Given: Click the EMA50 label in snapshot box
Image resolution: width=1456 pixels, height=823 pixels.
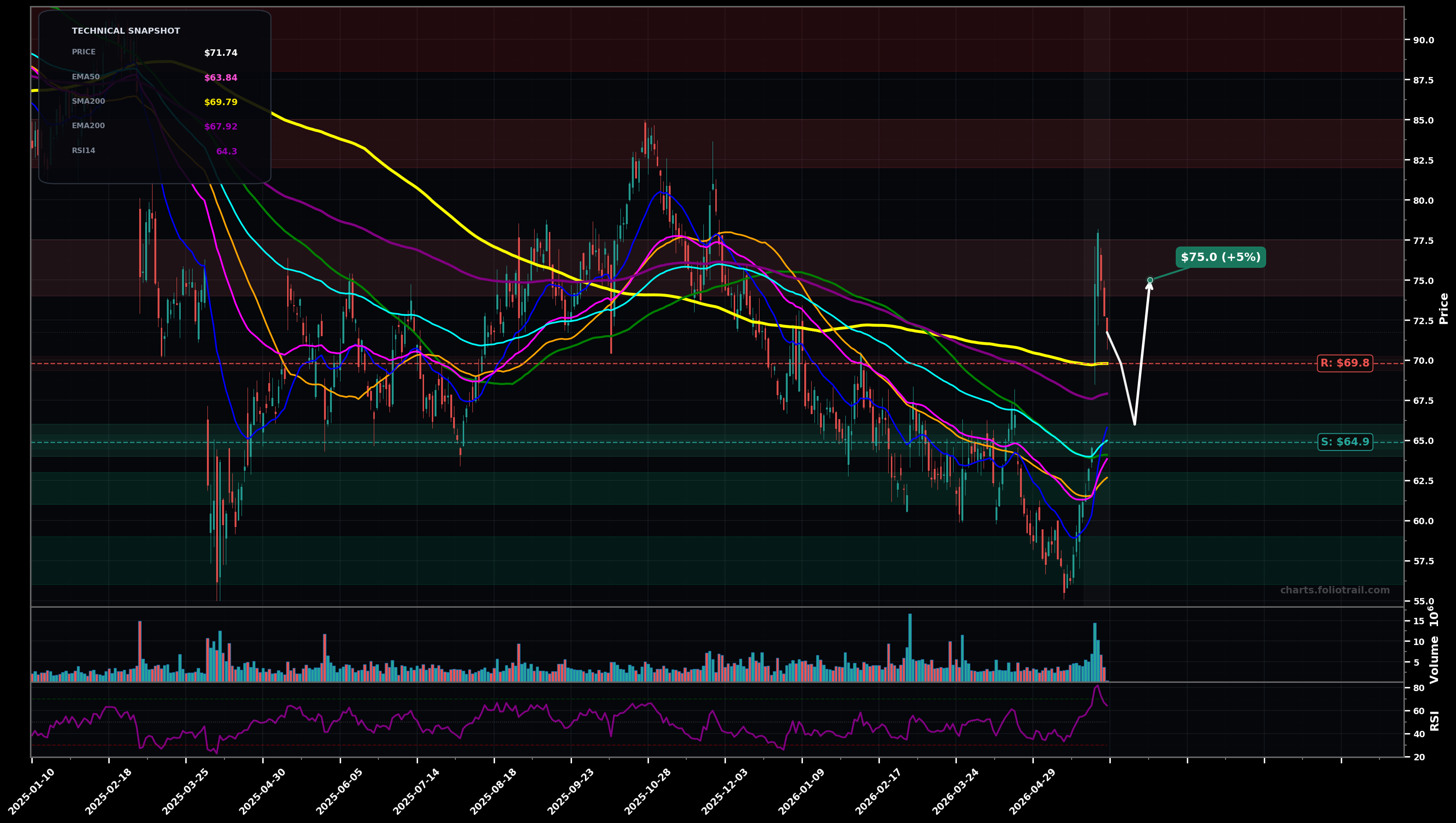Looking at the screenshot, I should (85, 77).
